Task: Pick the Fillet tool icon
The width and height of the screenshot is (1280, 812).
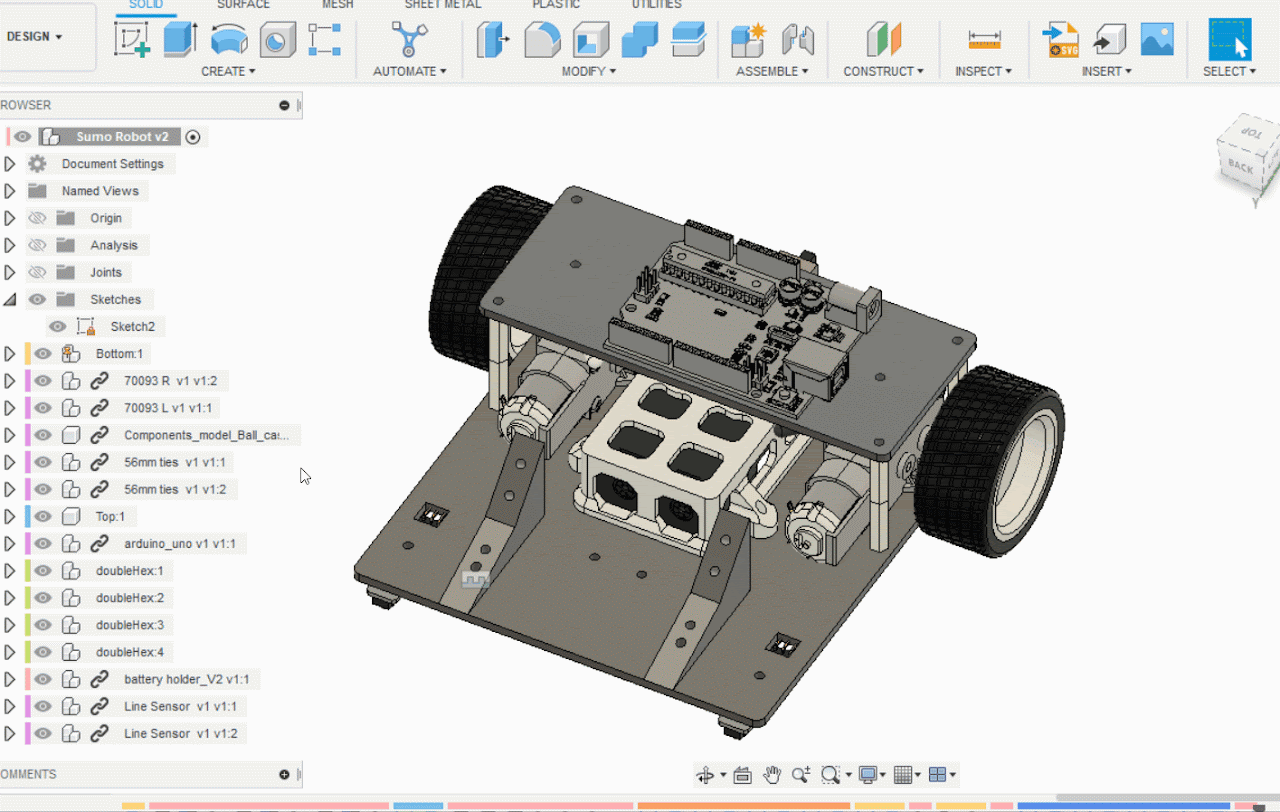Action: pyautogui.click(x=542, y=40)
